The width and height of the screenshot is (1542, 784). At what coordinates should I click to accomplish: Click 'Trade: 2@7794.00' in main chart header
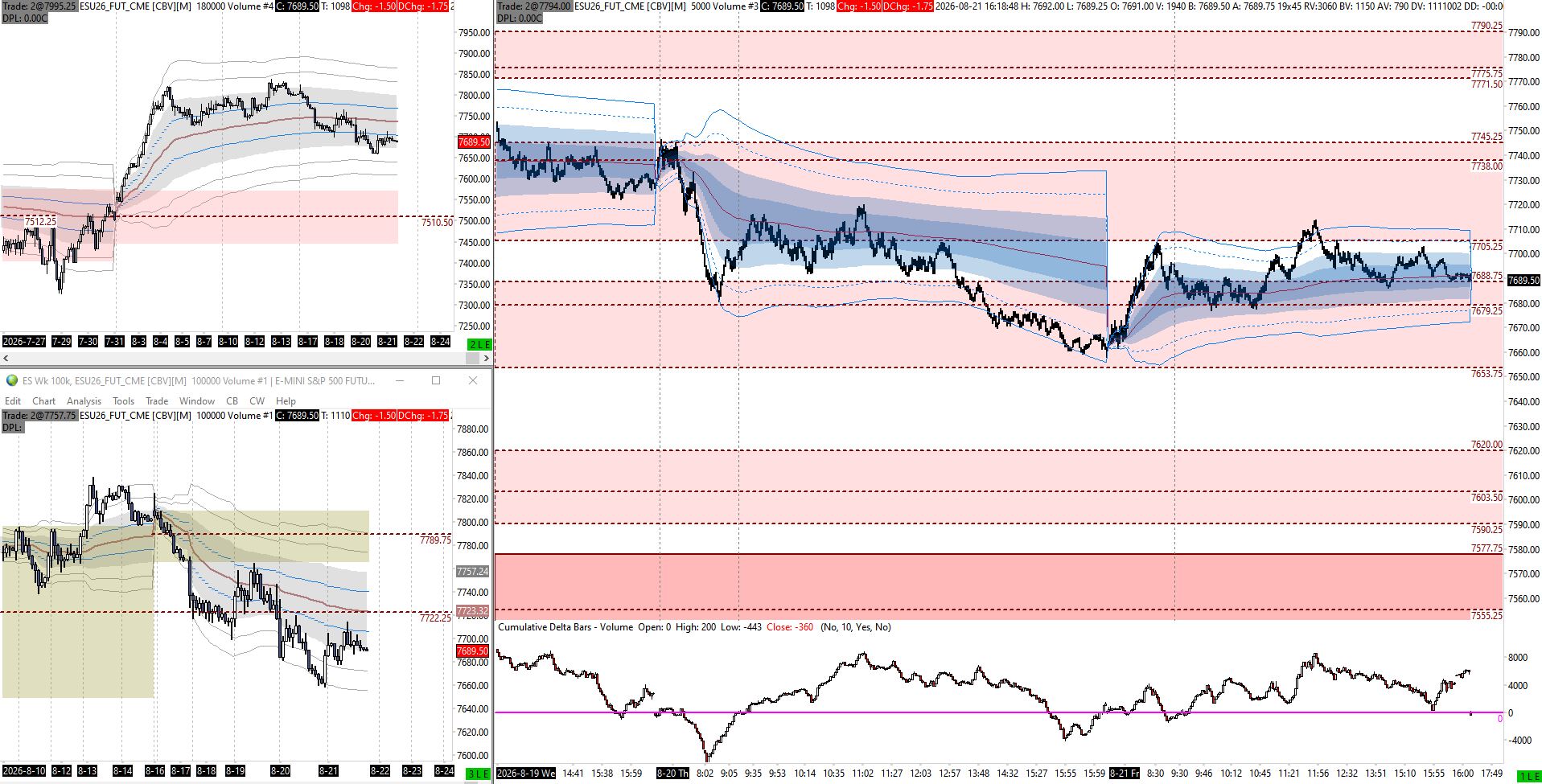(x=534, y=6)
